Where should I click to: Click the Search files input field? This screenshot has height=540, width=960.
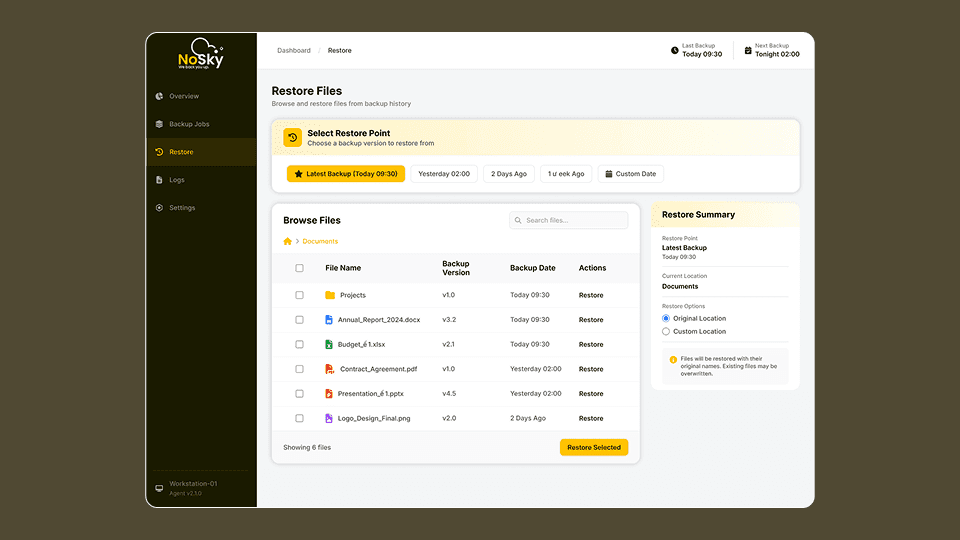point(569,220)
